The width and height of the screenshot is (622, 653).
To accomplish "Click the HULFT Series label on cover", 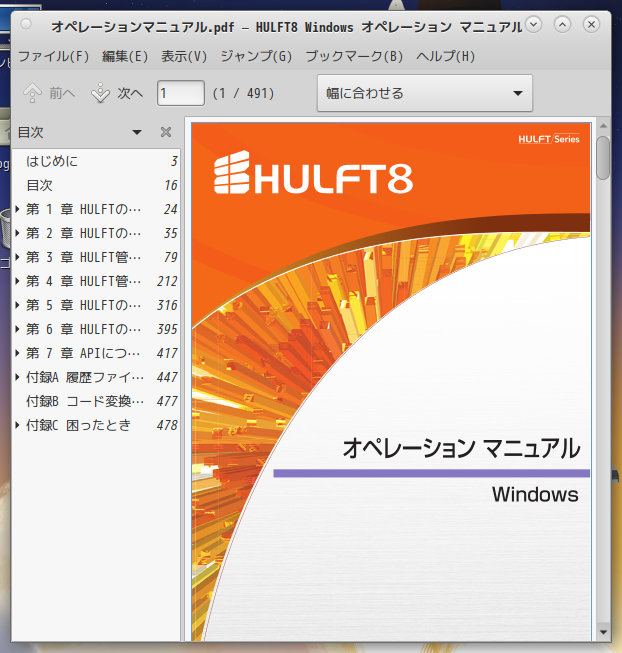I will coord(549,139).
